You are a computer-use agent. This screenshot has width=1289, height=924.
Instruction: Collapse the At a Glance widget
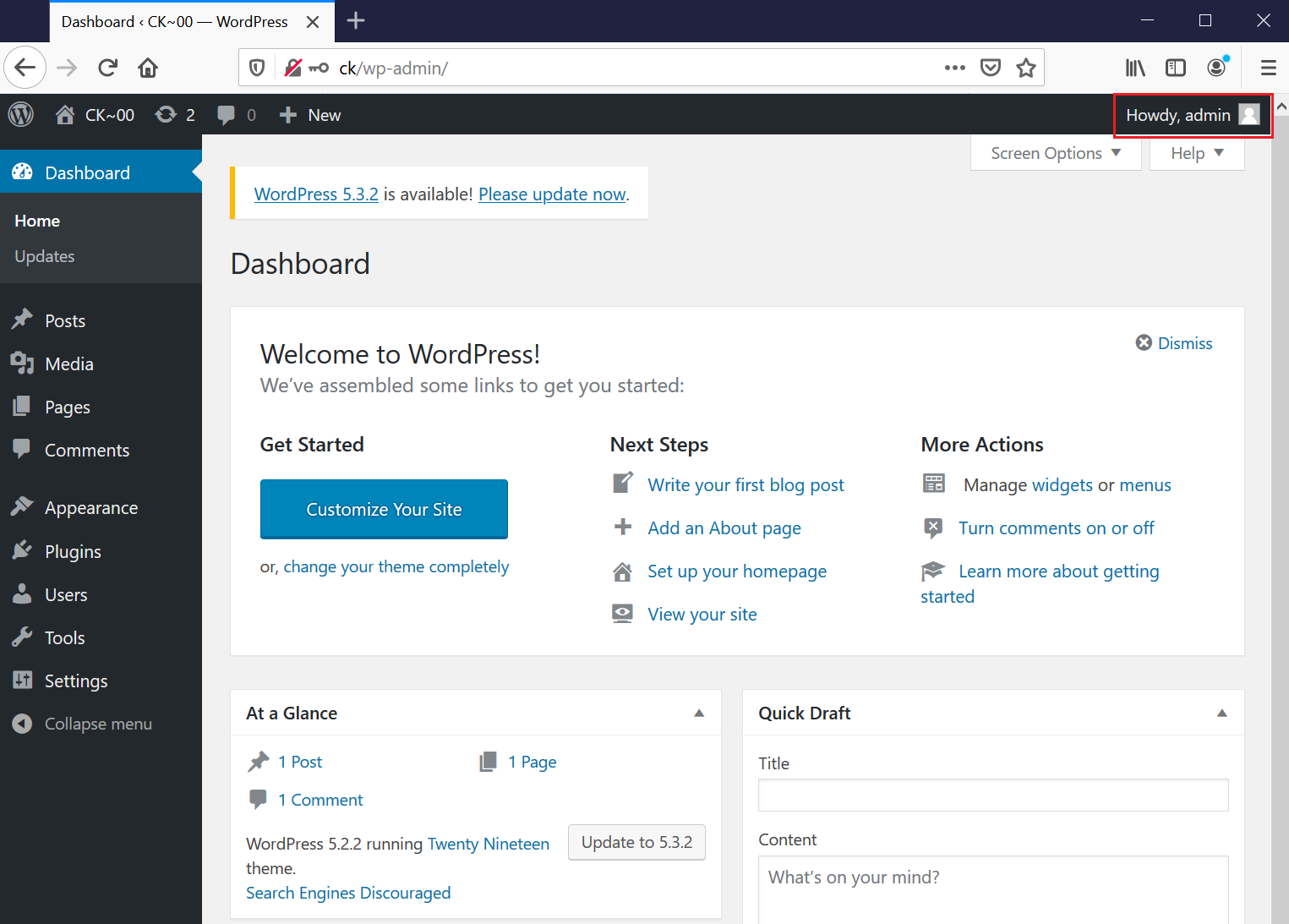(x=699, y=714)
